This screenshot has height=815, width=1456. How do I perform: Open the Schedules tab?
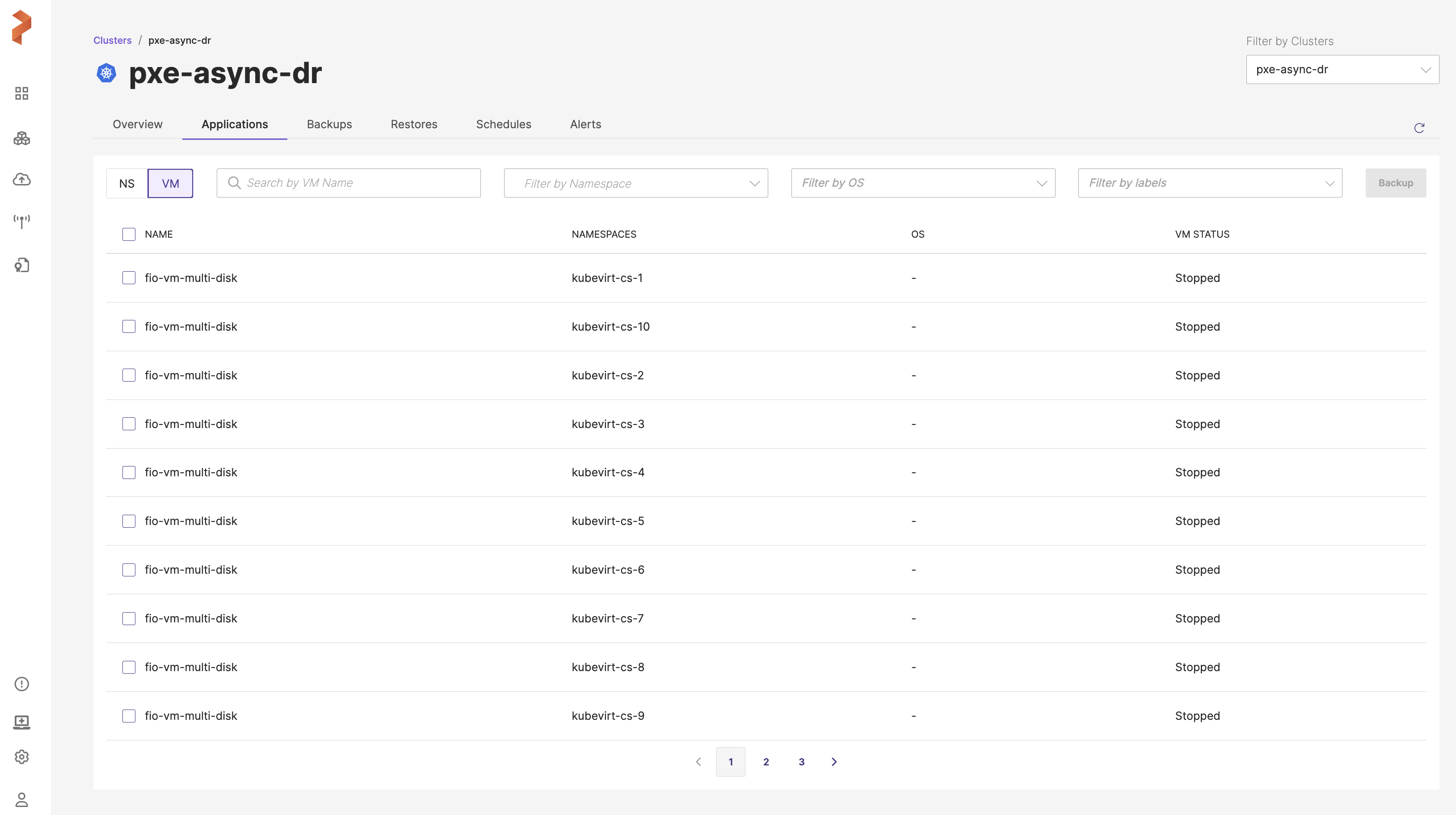(x=503, y=124)
